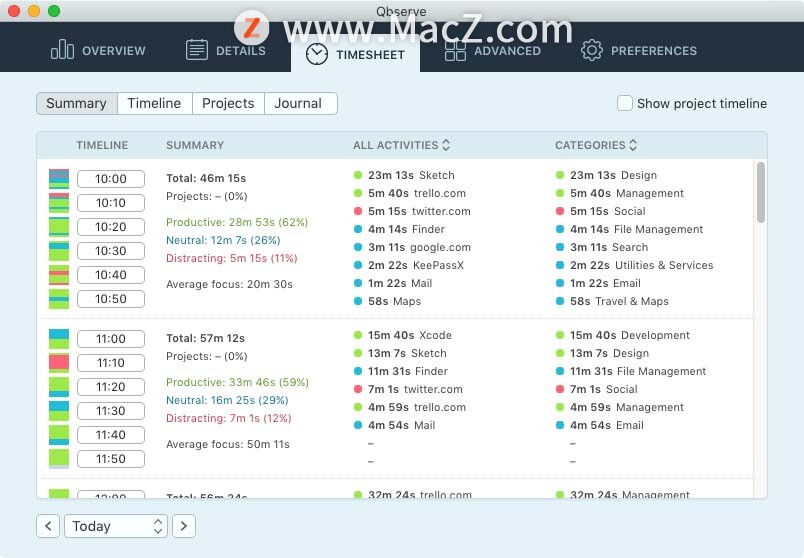Image resolution: width=804 pixels, height=558 pixels.
Task: Select the 11:30 time slot
Action: 111,411
